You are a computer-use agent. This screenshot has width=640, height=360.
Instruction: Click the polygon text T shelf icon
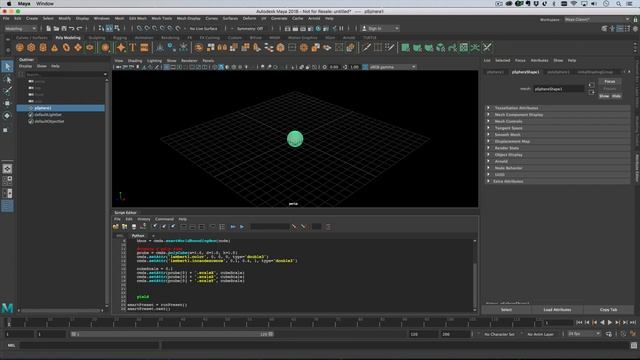tap(133, 47)
